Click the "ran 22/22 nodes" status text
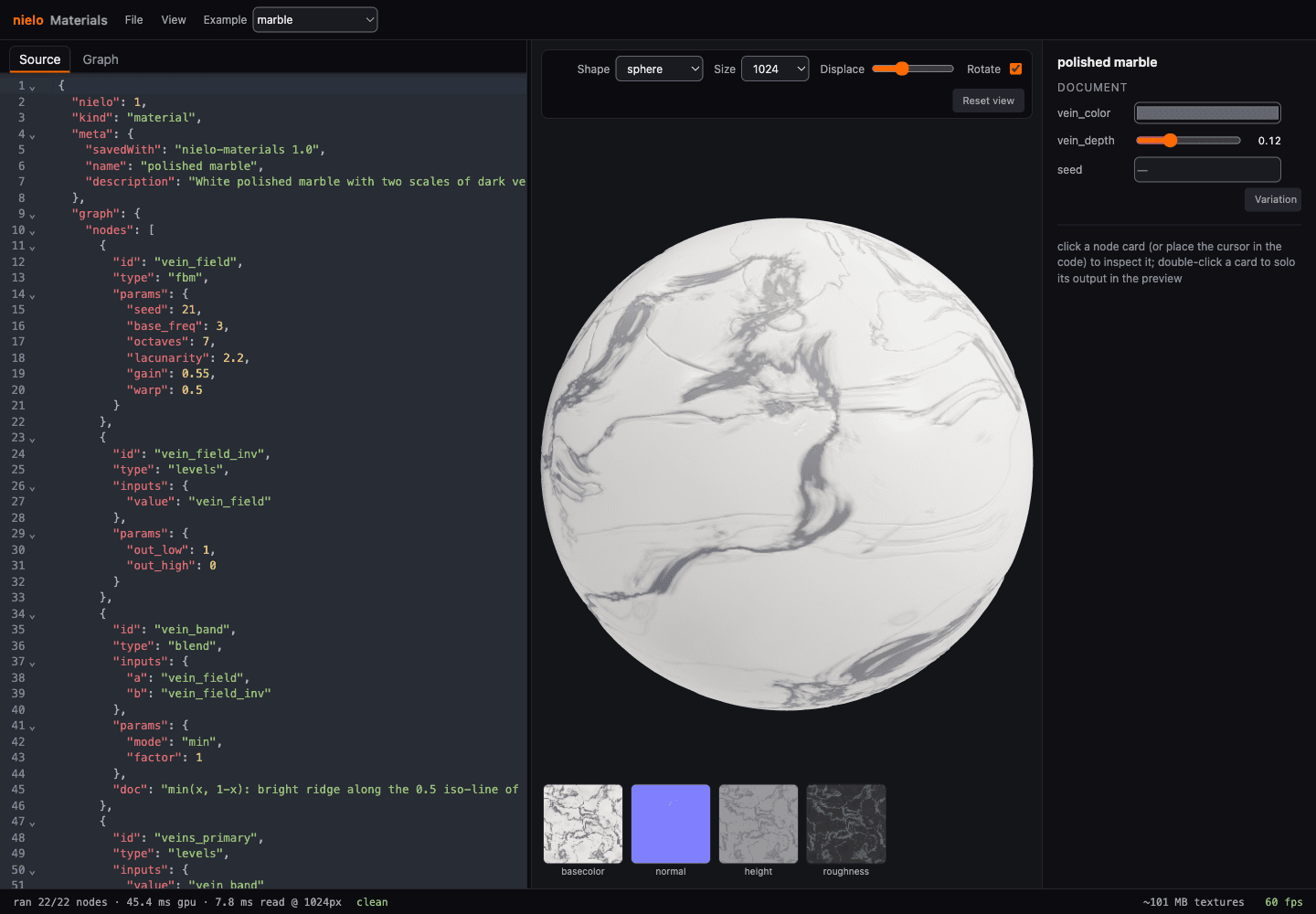Screen dimensions: 1316x914 click(60, 902)
